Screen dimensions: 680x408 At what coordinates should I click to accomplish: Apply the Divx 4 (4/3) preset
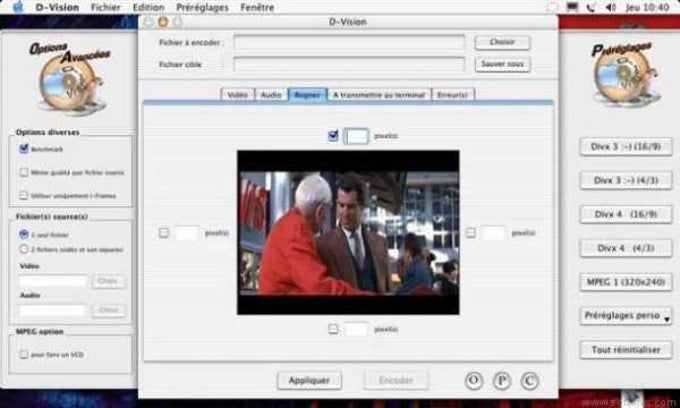tap(626, 248)
